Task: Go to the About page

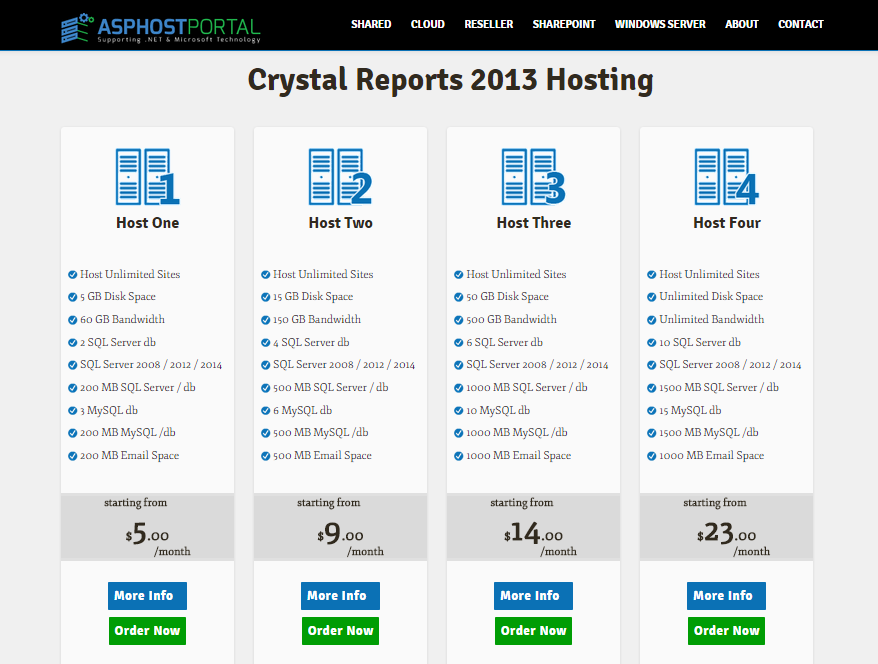Action: pos(742,24)
